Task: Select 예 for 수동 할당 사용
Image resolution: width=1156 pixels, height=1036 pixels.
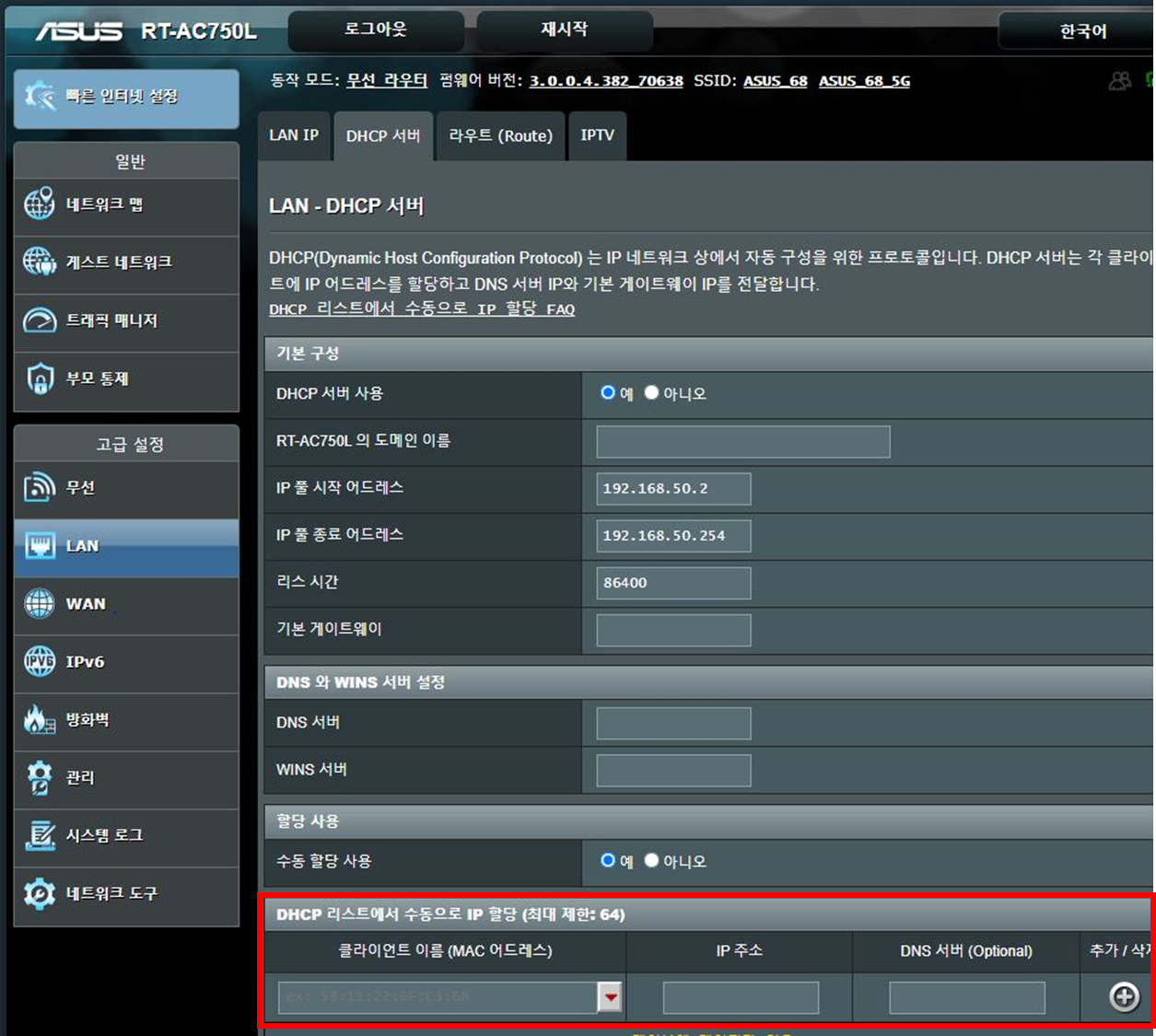Action: (608, 860)
